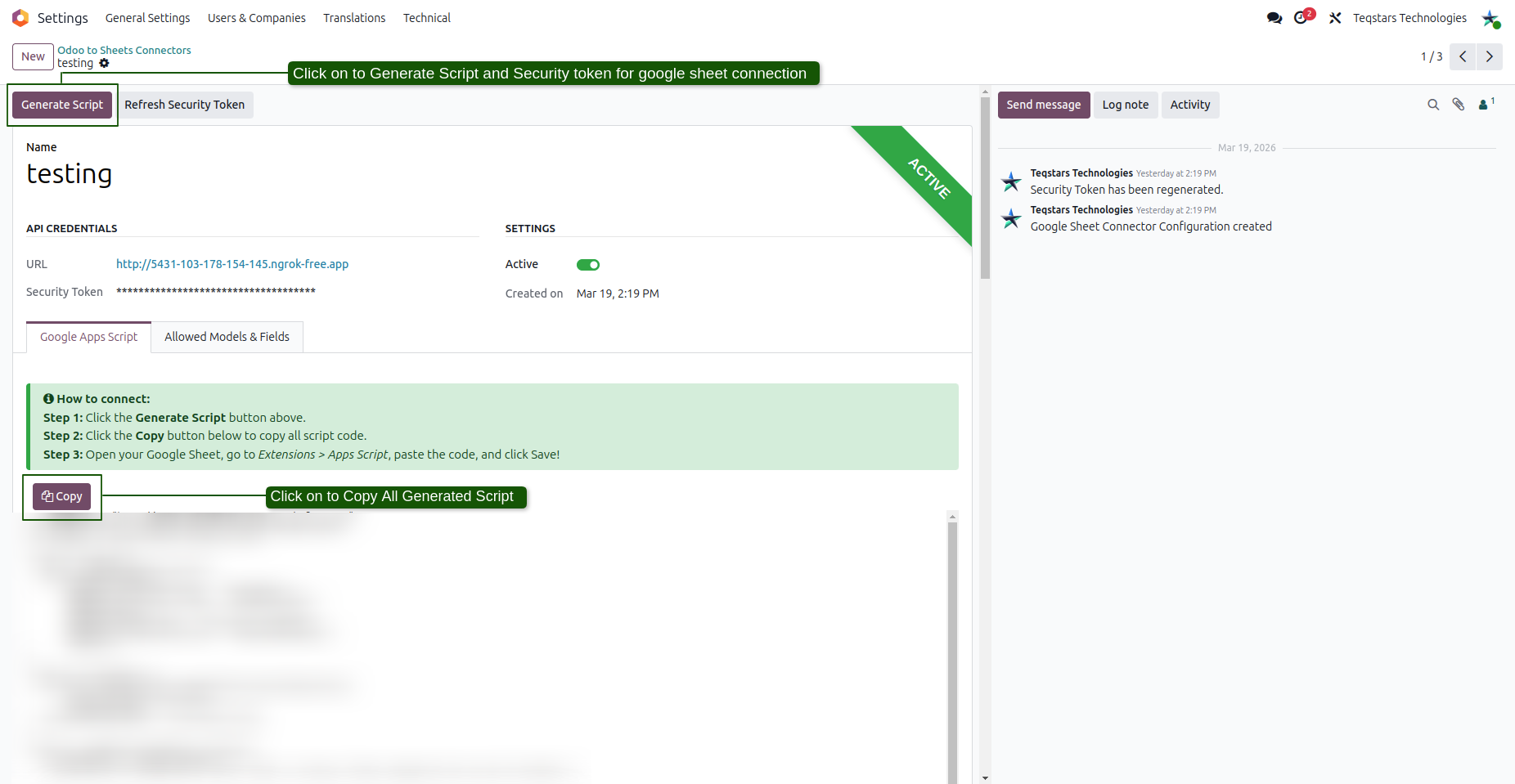Show followers icon in the chatter
The height and width of the screenshot is (784, 1515).
pos(1486,104)
